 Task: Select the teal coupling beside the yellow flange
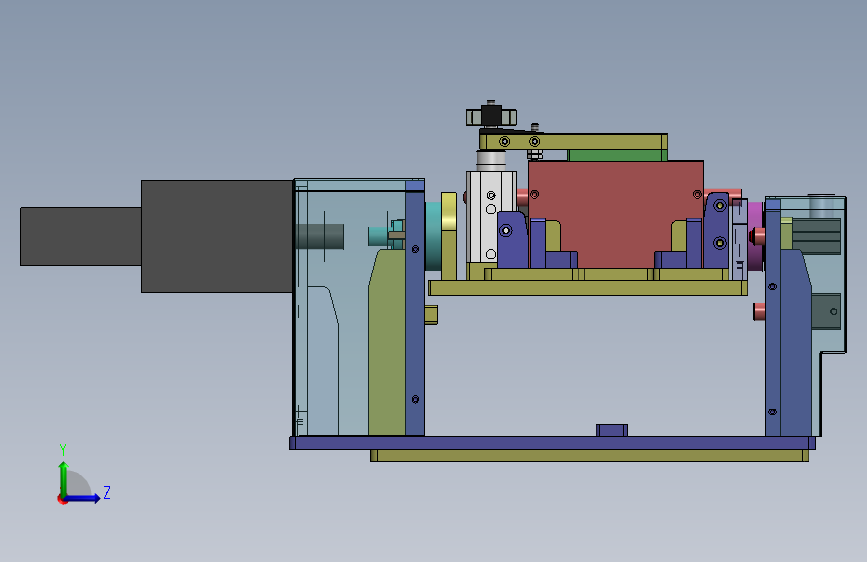point(433,236)
